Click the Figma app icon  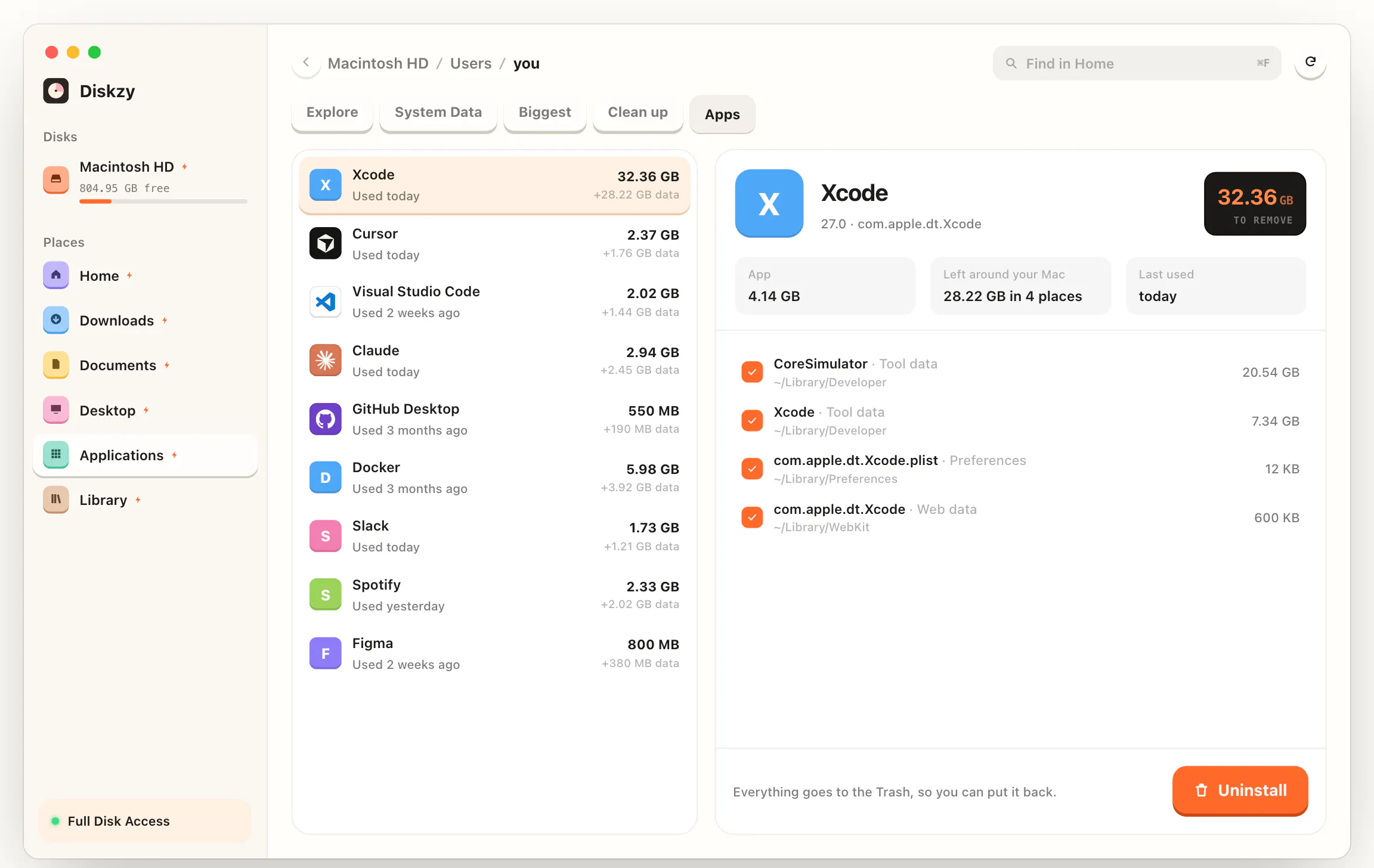[x=325, y=653]
